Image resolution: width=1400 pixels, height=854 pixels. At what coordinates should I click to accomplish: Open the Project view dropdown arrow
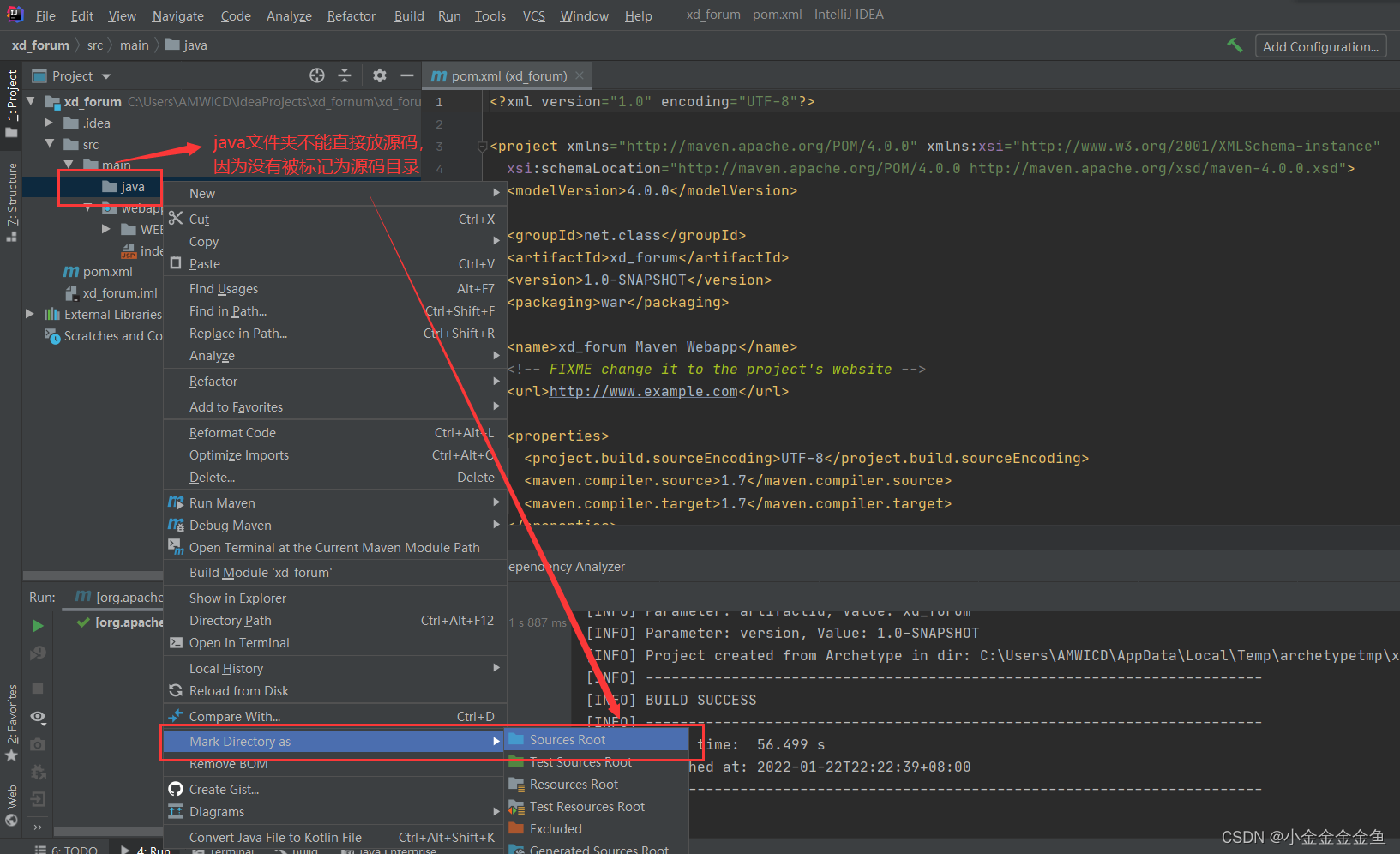pos(106,76)
